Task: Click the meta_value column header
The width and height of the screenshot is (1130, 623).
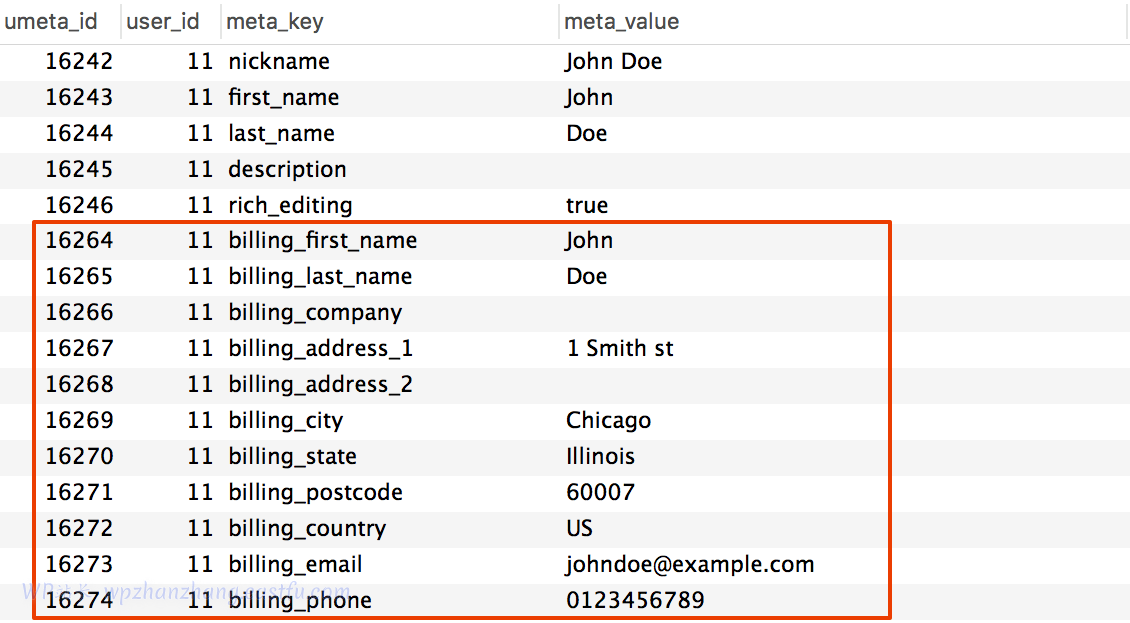Action: [621, 21]
